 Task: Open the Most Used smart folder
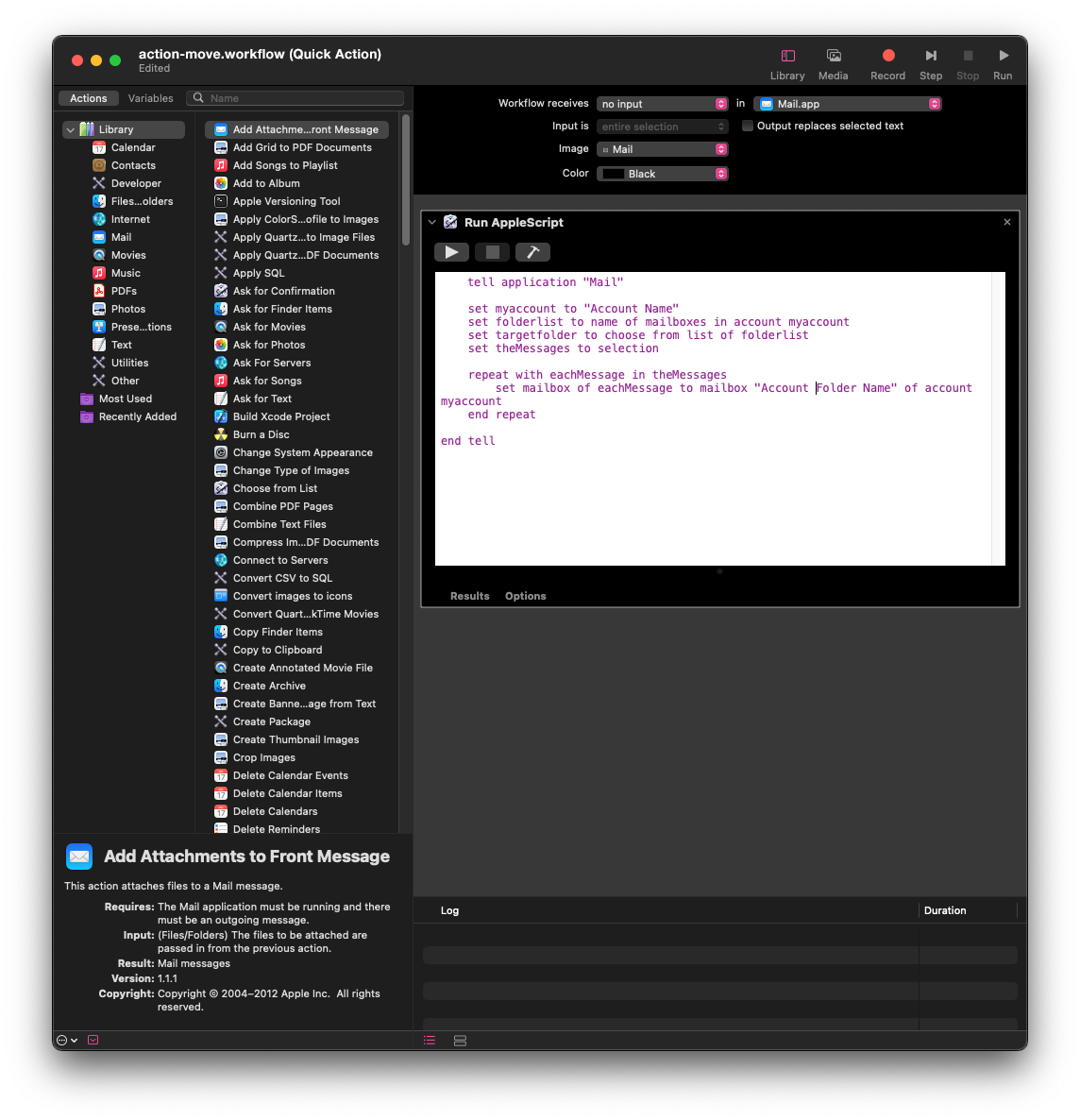click(116, 399)
